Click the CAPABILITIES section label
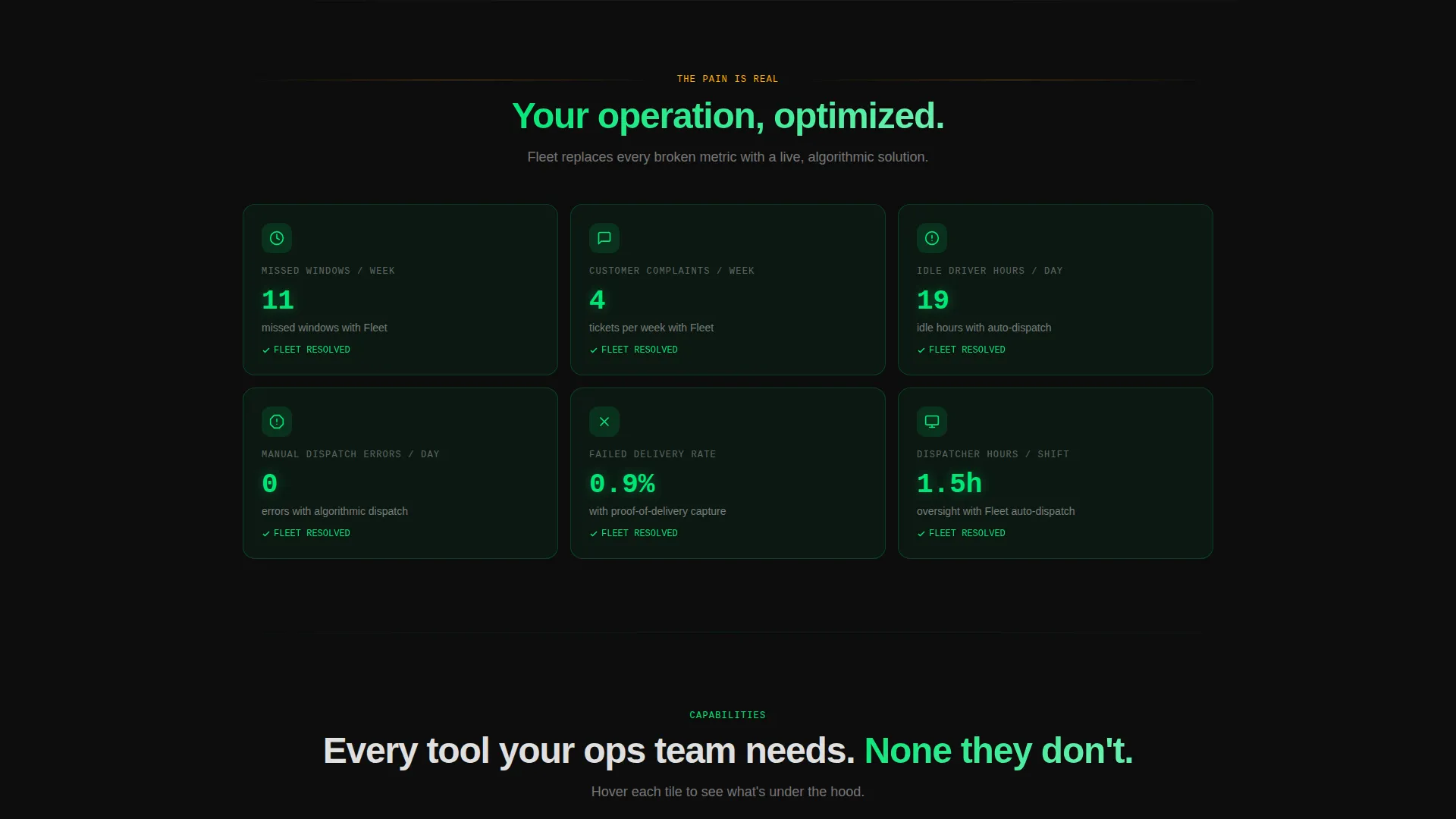The image size is (1456, 819). coord(728,715)
